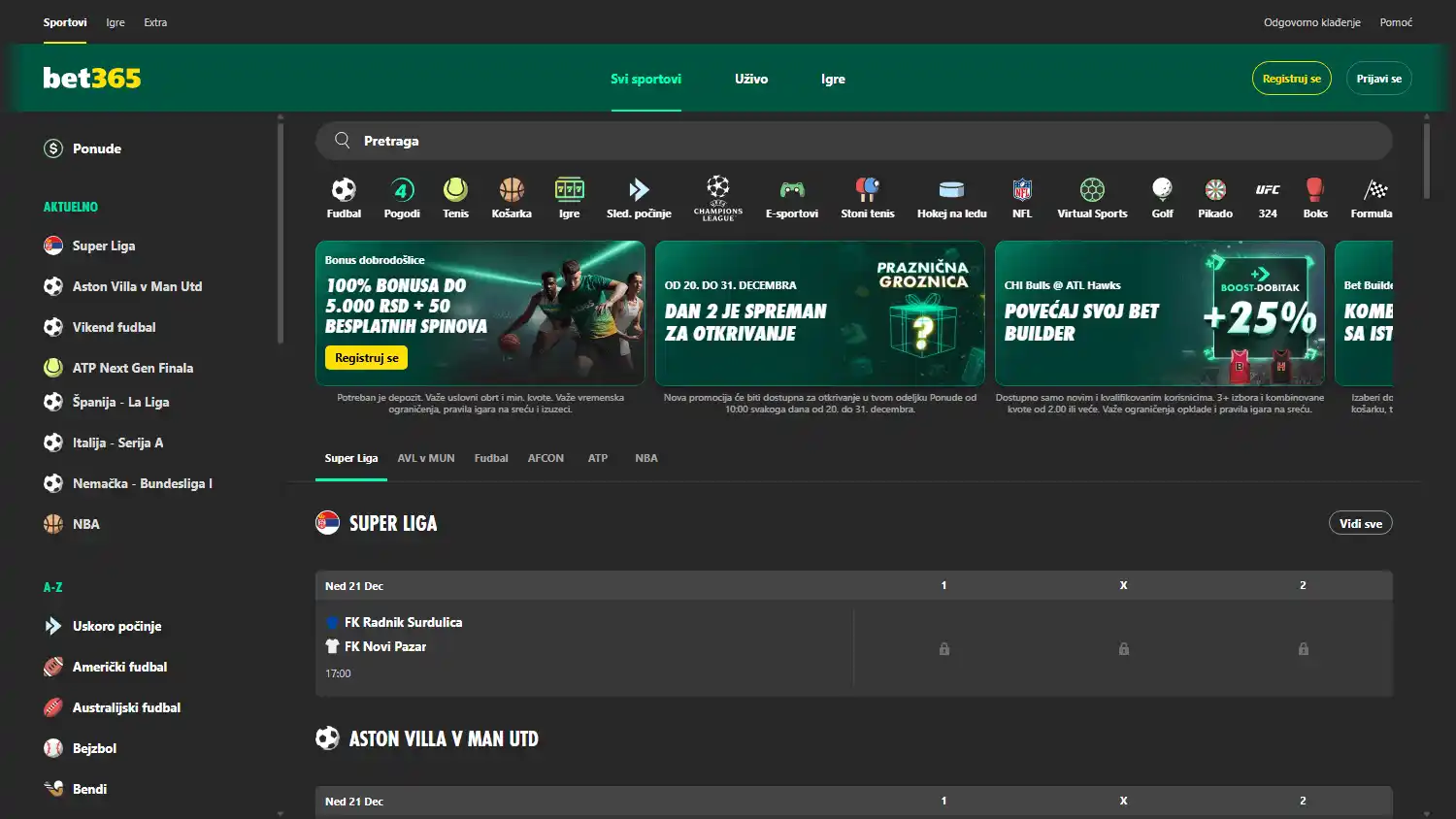Screen dimensions: 1456x819
Task: Click FK Novi Pazar team name
Action: [x=385, y=646]
